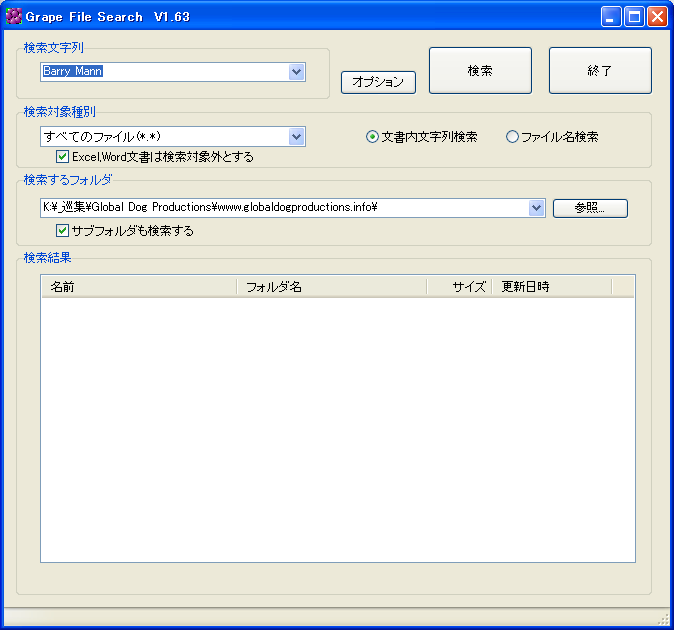Click the grape application icon in title bar
The height and width of the screenshot is (630, 674).
14,17
